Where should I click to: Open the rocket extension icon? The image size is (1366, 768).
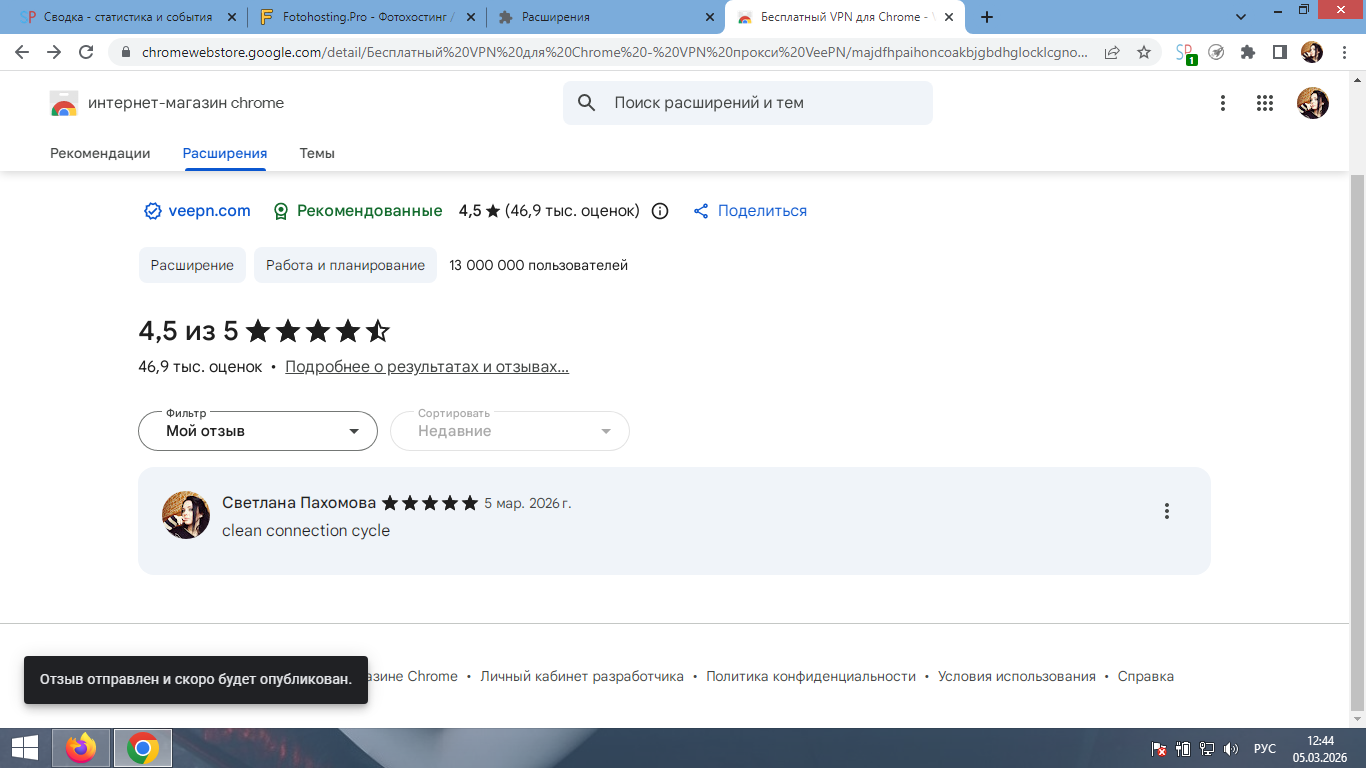pyautogui.click(x=1216, y=53)
